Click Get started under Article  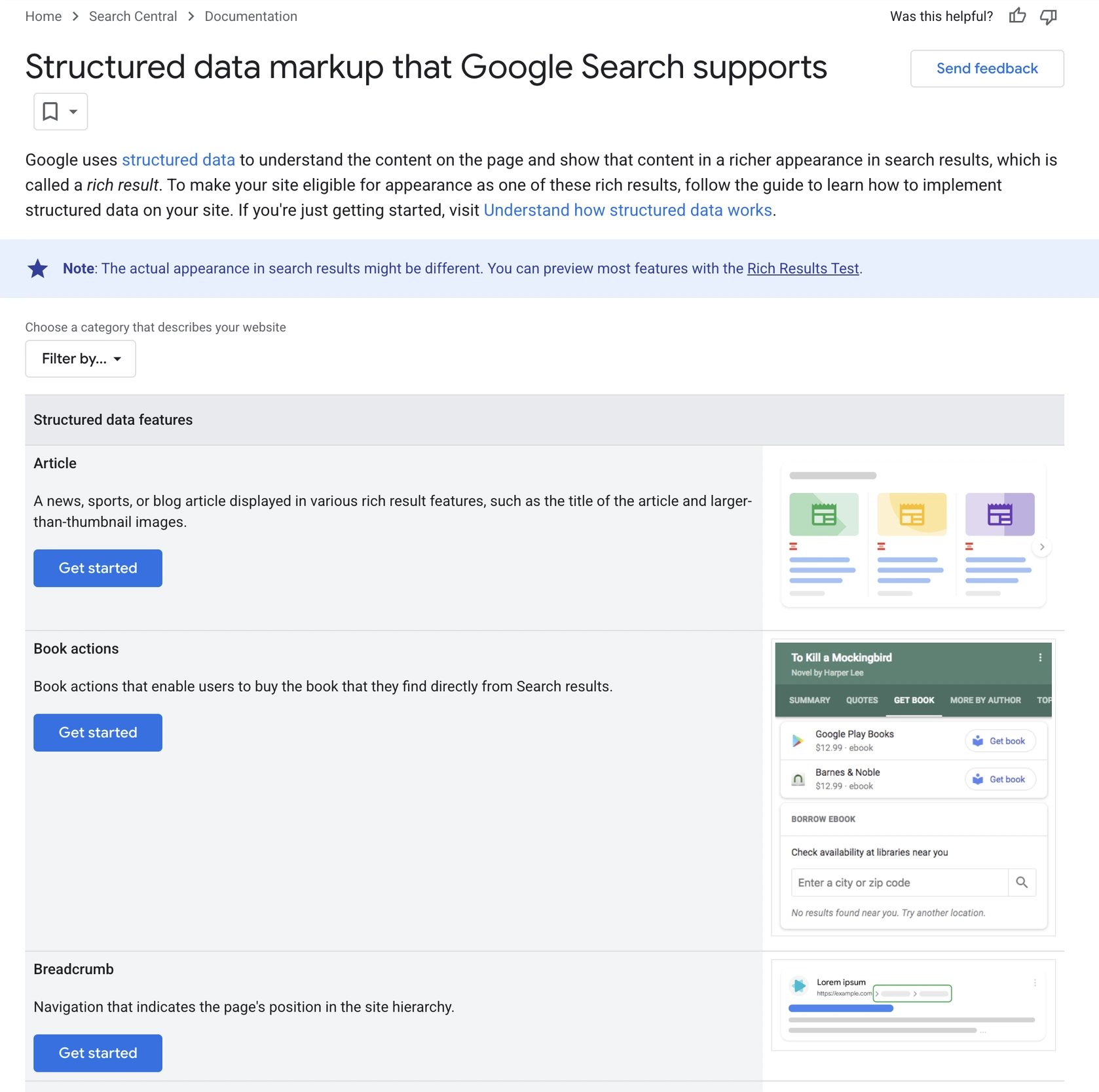point(97,568)
